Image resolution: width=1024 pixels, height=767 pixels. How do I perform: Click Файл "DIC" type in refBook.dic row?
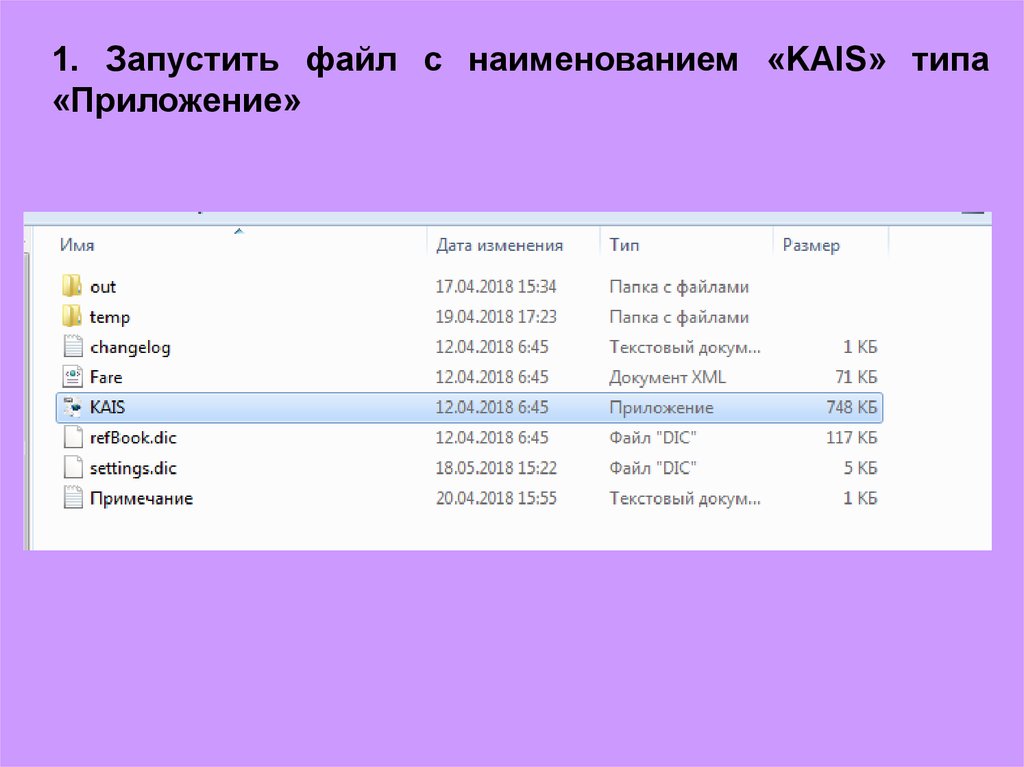click(653, 437)
